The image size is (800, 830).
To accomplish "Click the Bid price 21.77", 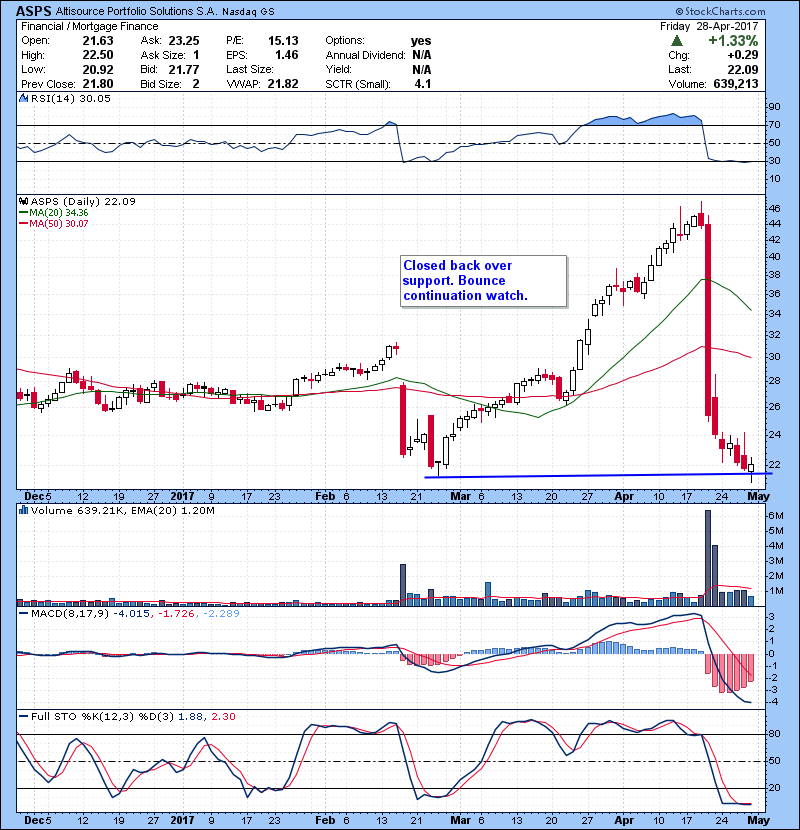I will 184,69.
